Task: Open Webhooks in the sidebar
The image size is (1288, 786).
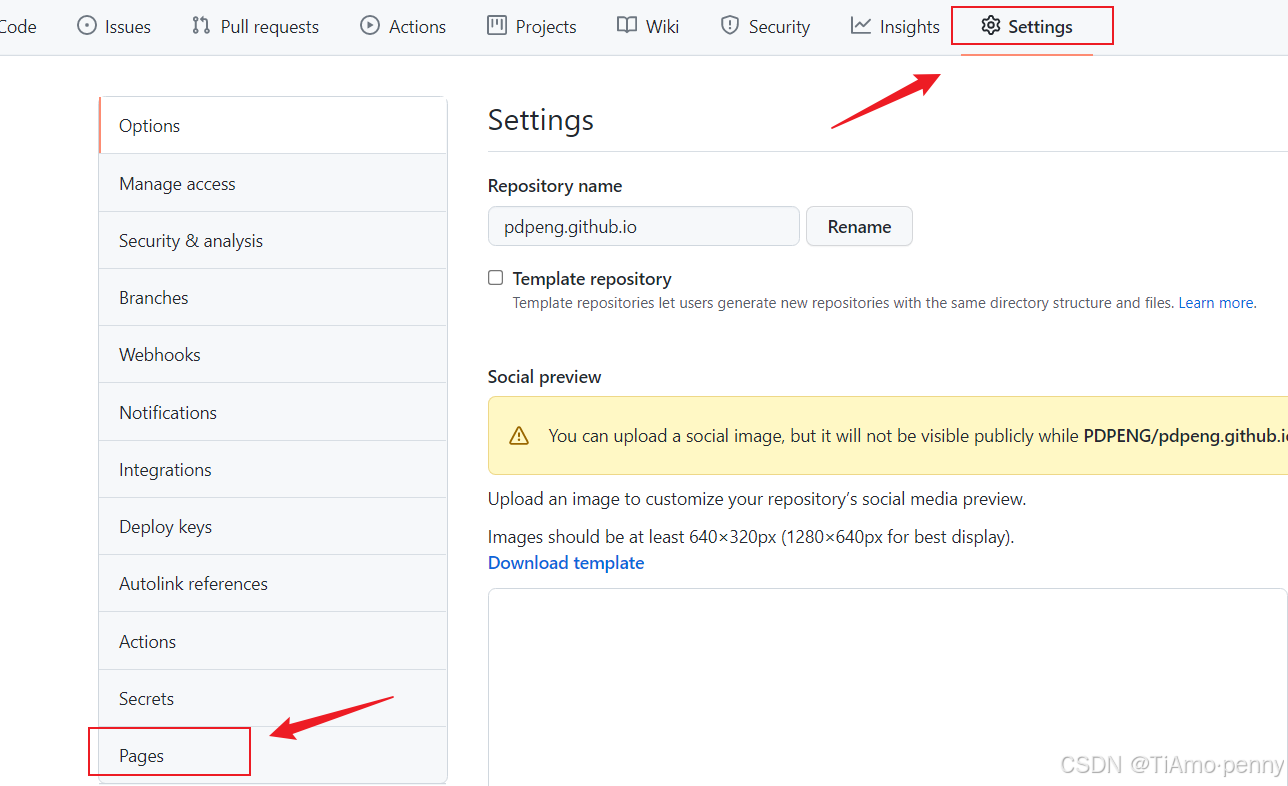Action: 160,355
